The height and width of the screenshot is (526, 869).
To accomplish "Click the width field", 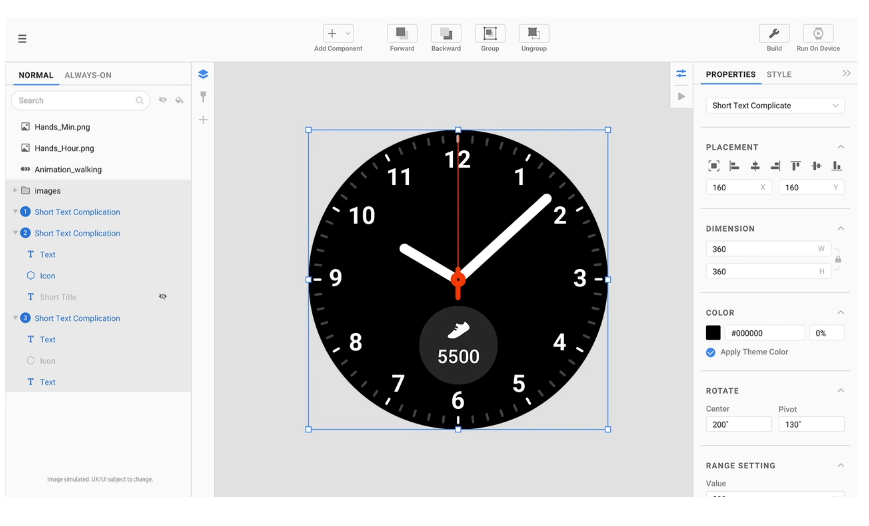I will click(x=768, y=249).
